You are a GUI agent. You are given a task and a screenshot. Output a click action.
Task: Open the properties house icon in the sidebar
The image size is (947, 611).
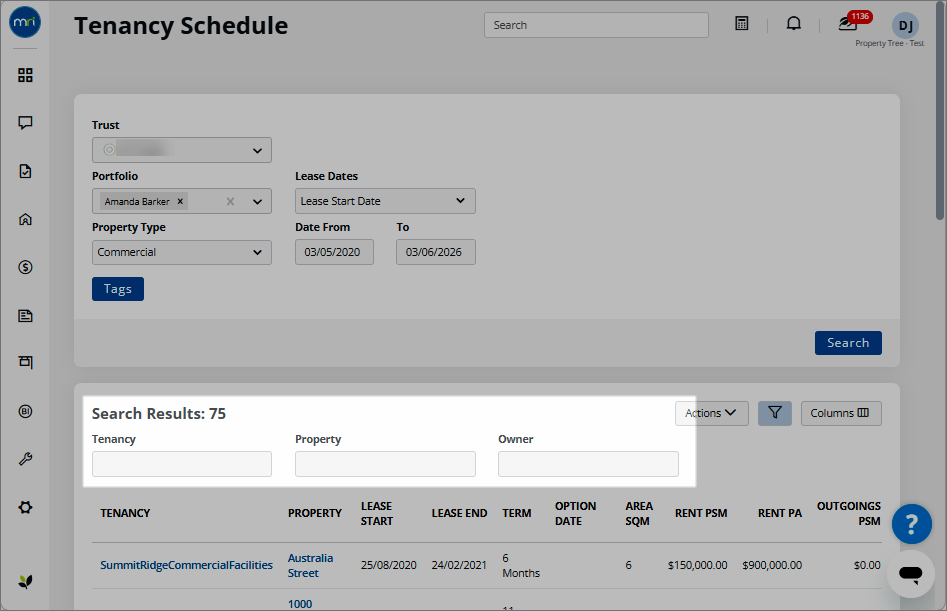(x=25, y=219)
